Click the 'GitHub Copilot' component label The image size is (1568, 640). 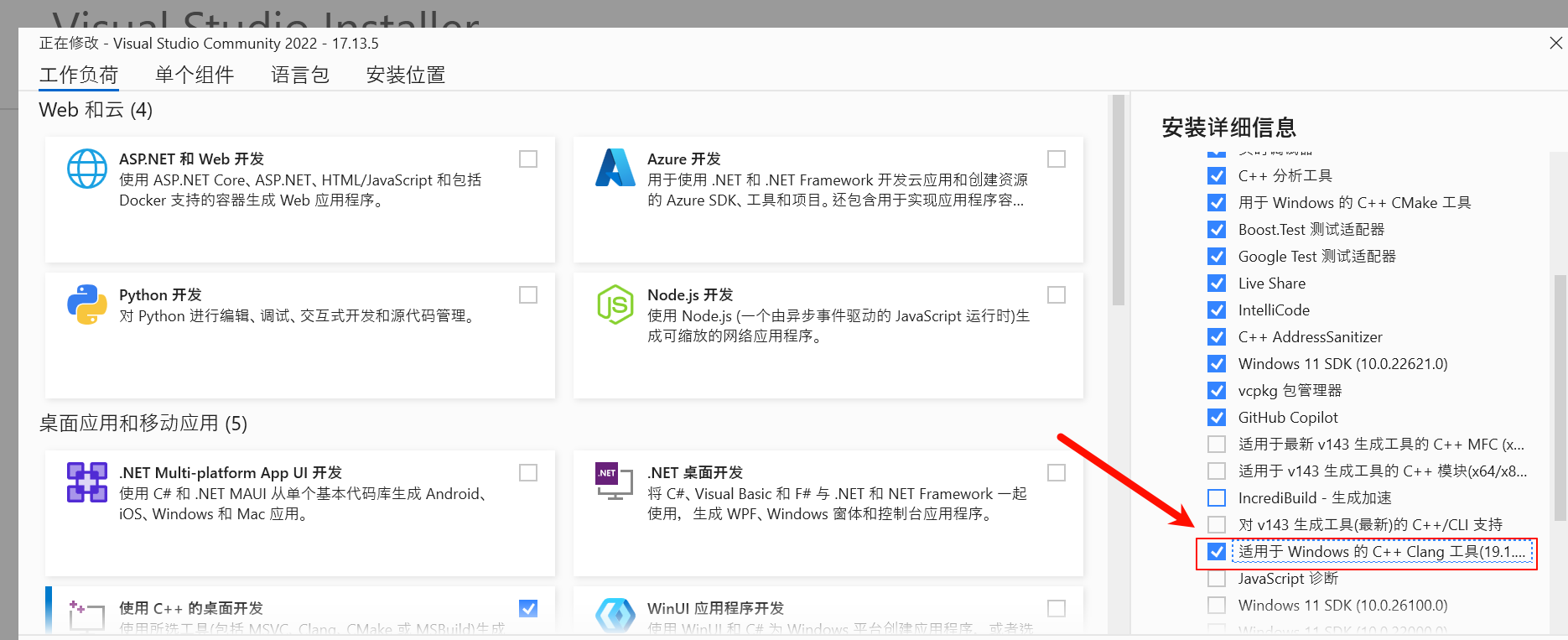(x=1288, y=418)
